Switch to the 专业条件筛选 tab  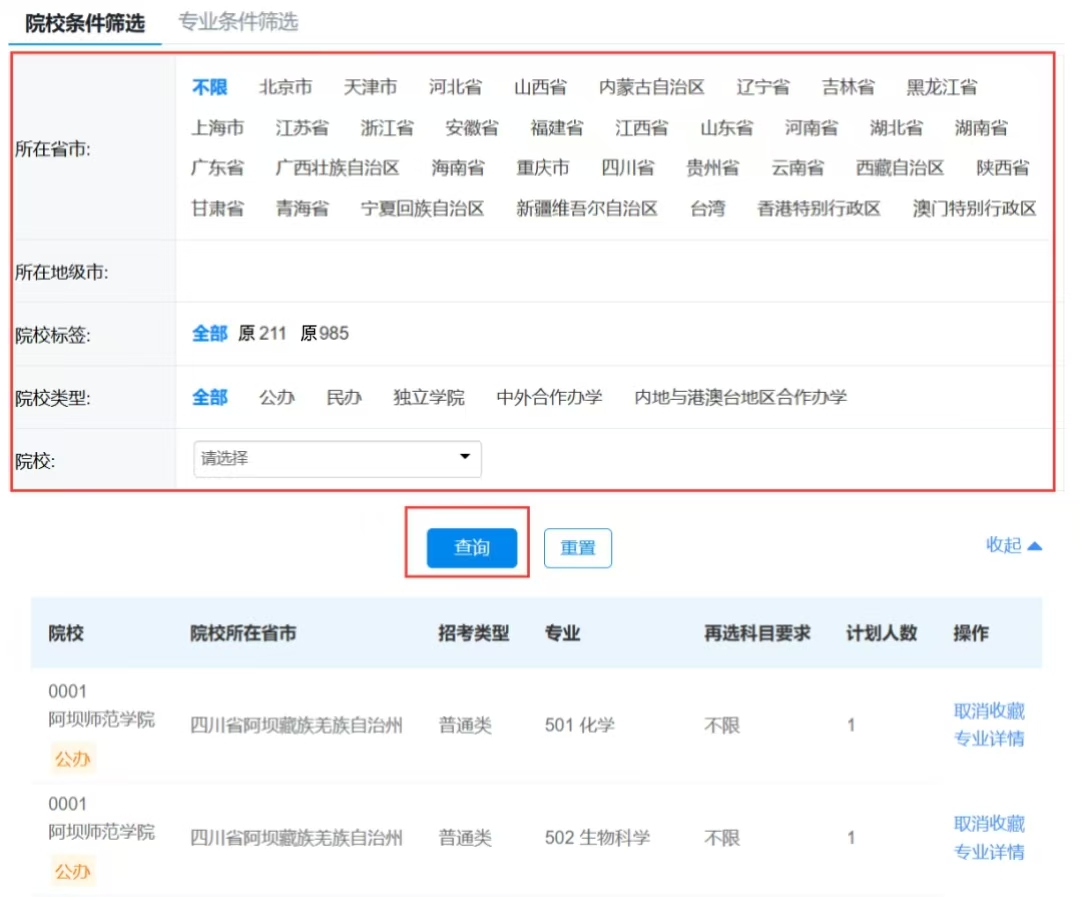pos(238,22)
